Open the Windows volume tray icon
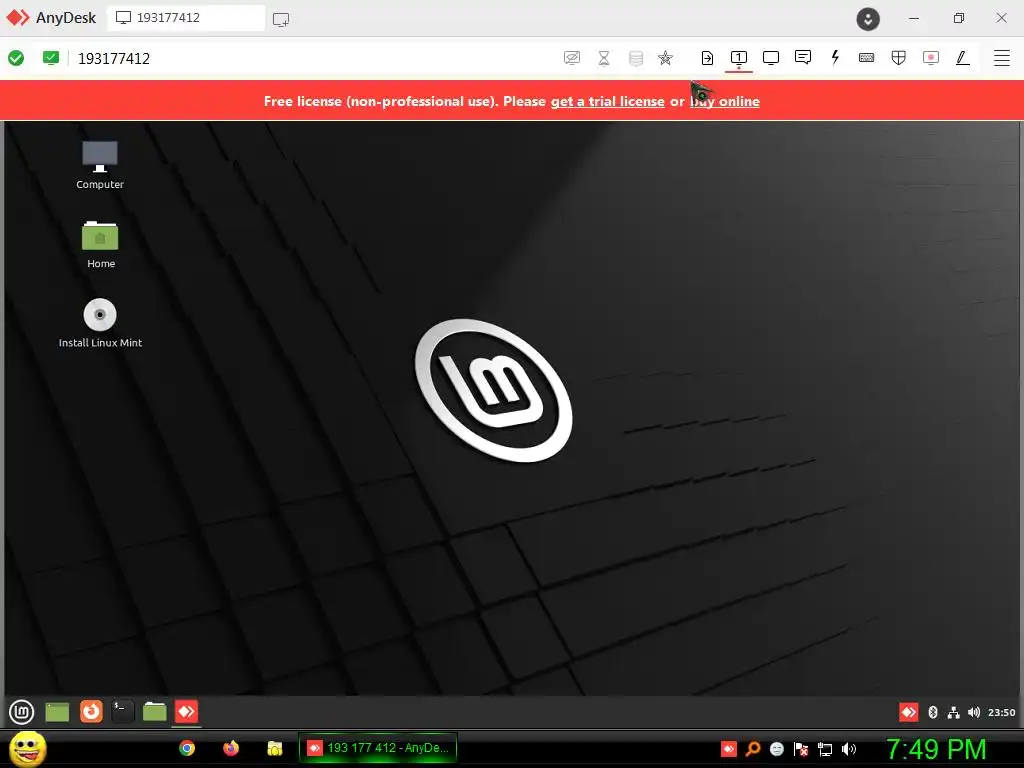This screenshot has width=1024, height=768. point(849,749)
